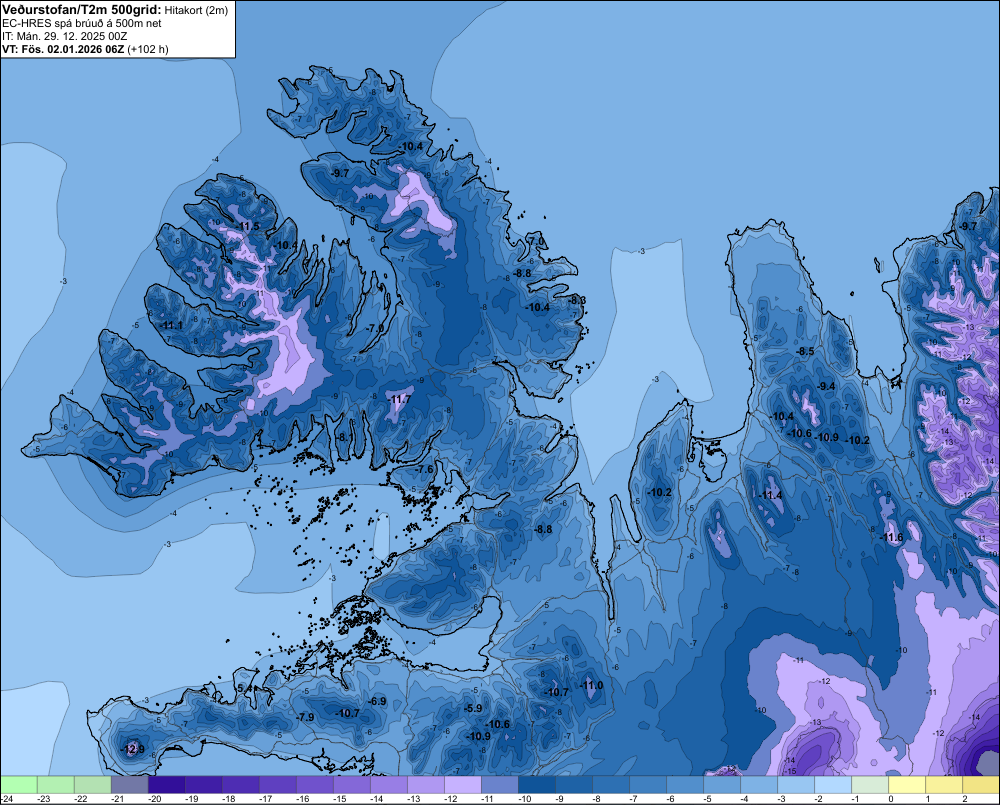Click the legend scale label '-16'
Viewport: 1000px width, 805px height.
(303, 799)
